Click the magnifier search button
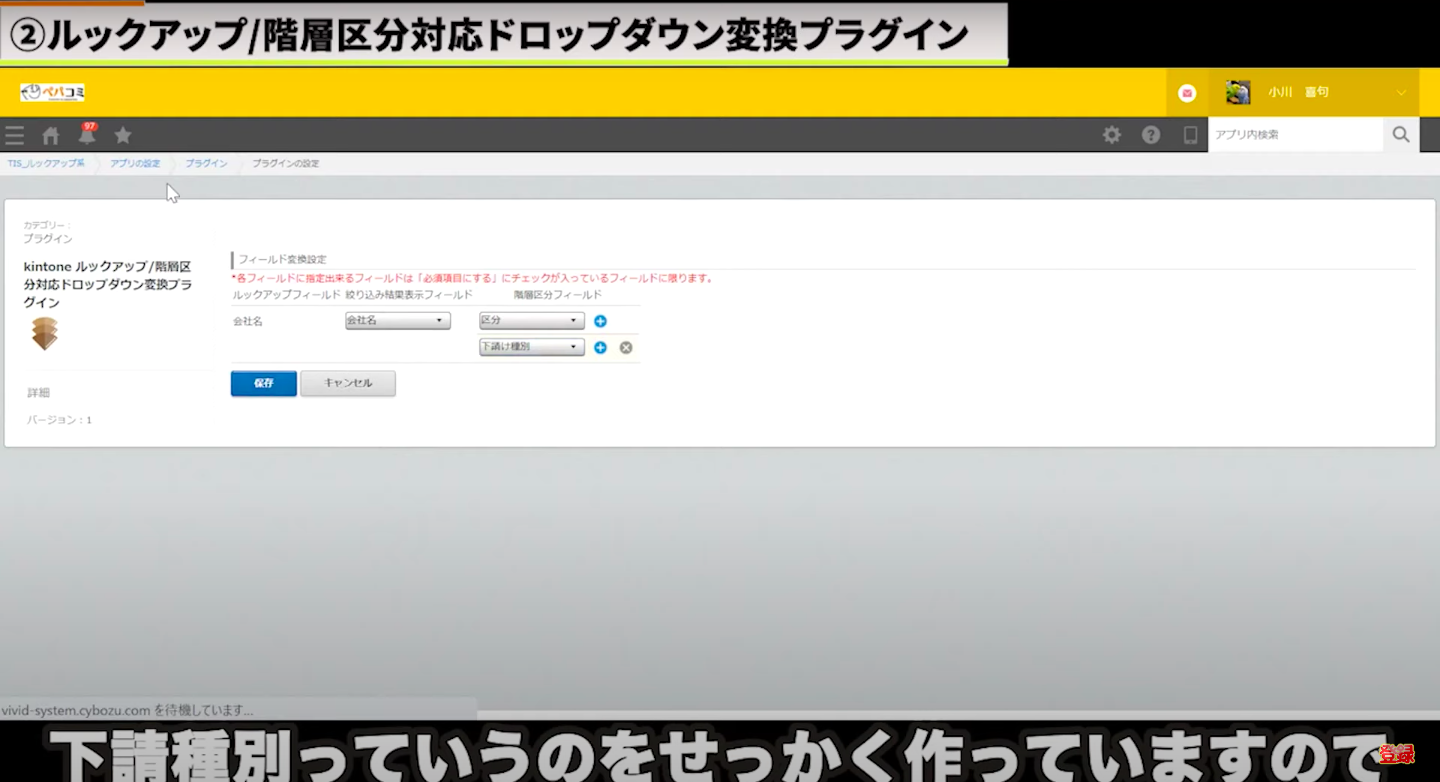 (x=1401, y=135)
